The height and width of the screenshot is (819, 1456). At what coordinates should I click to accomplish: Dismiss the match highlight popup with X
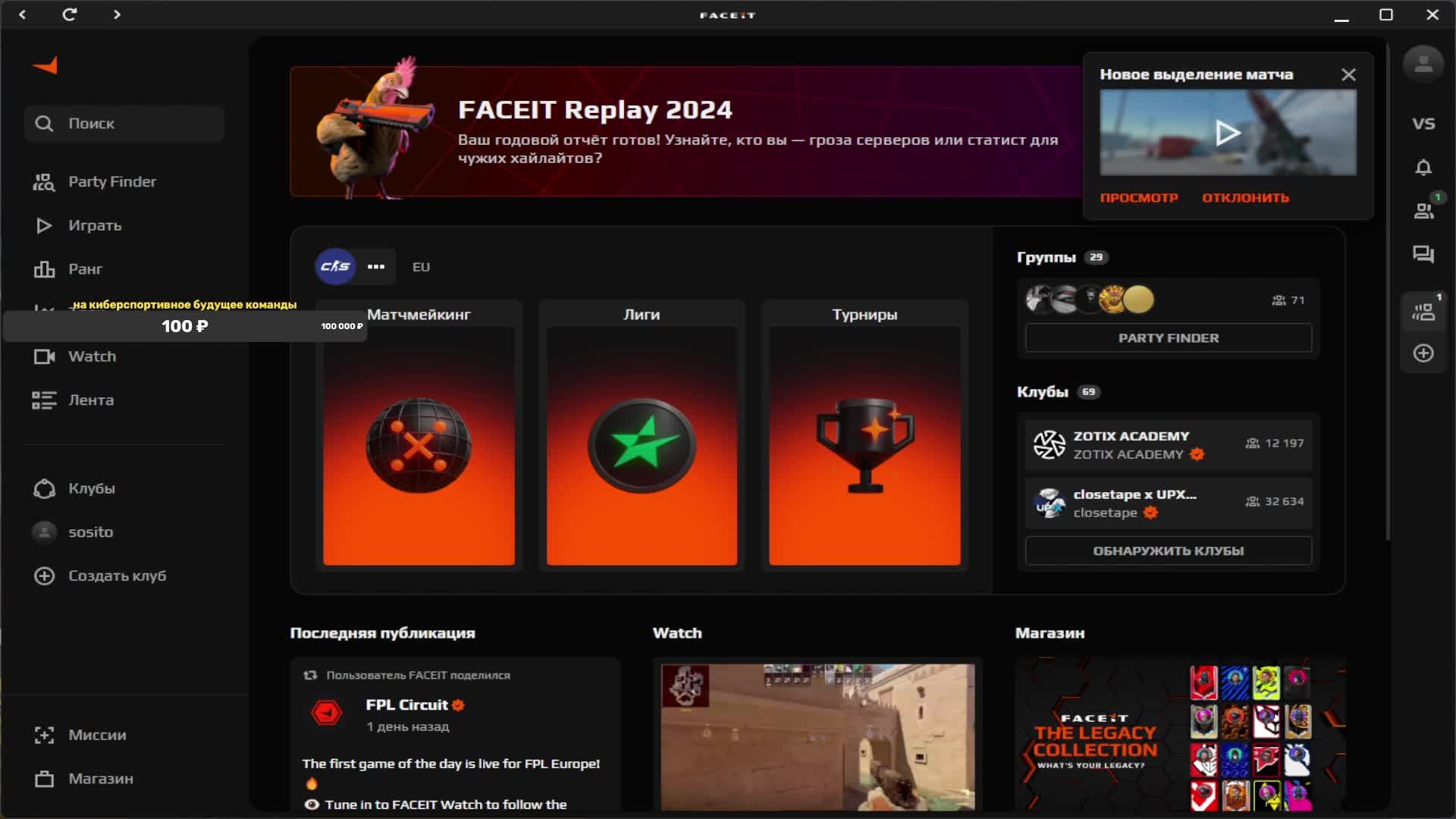(1348, 75)
